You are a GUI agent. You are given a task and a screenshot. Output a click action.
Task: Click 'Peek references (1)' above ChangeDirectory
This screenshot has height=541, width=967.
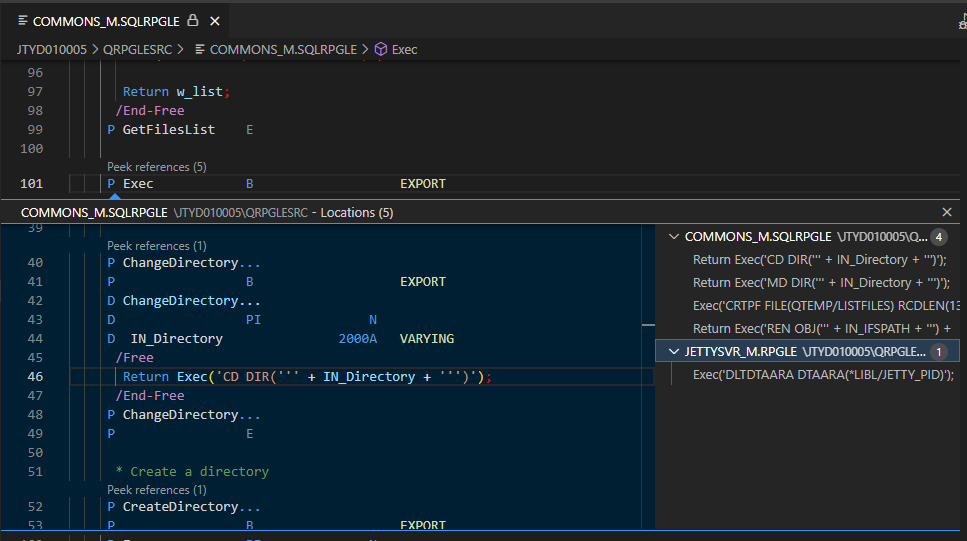[156, 246]
